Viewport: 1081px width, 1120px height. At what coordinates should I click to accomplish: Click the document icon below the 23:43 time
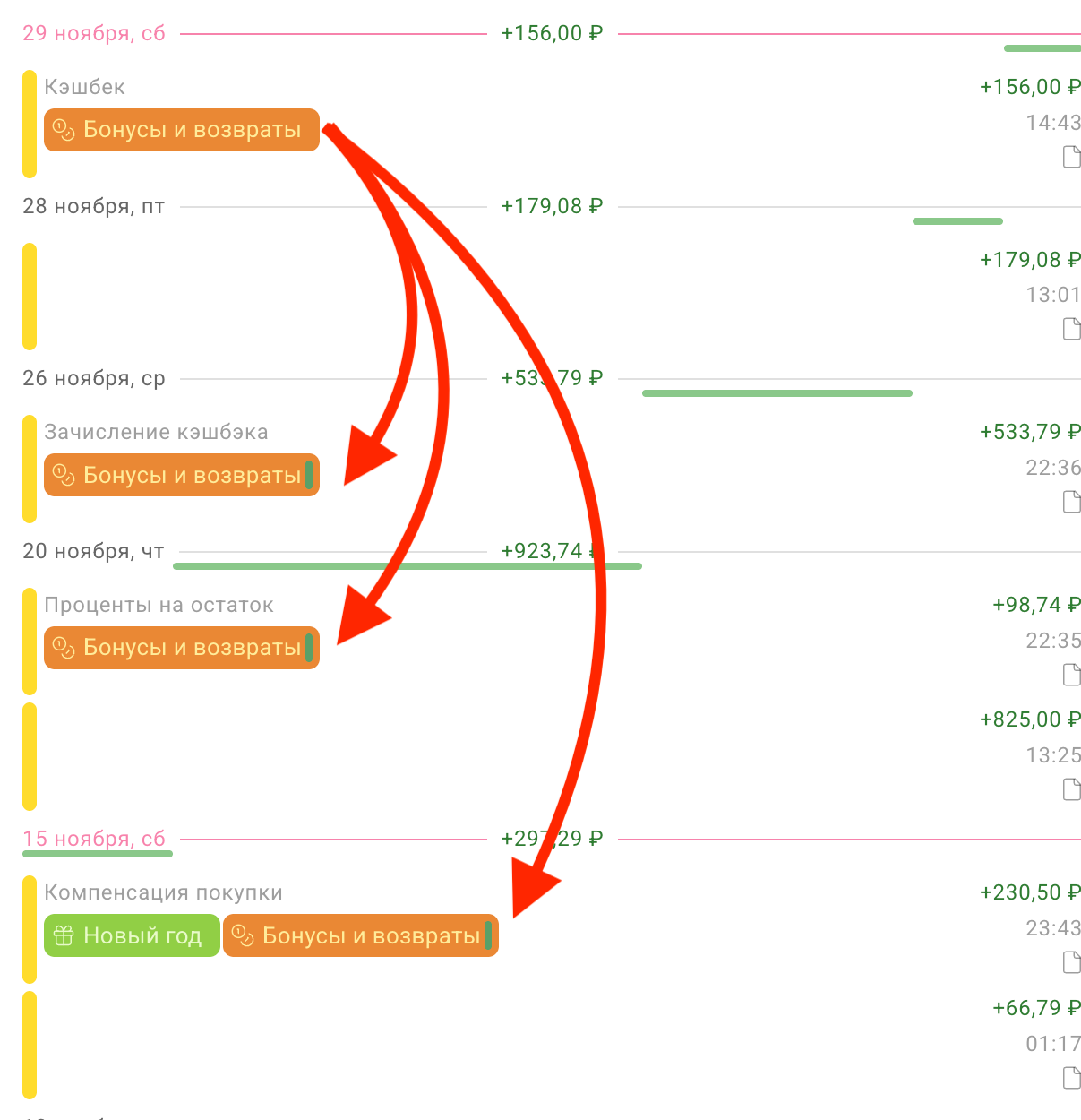(1071, 962)
